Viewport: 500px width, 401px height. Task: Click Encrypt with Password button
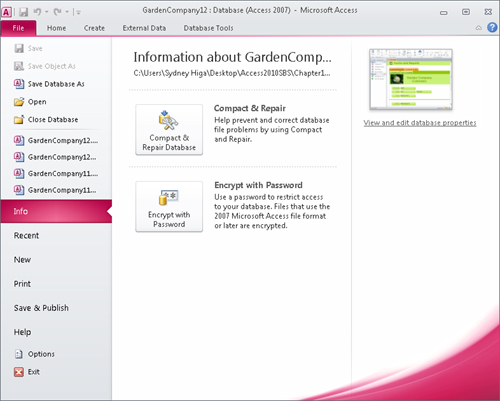(169, 206)
